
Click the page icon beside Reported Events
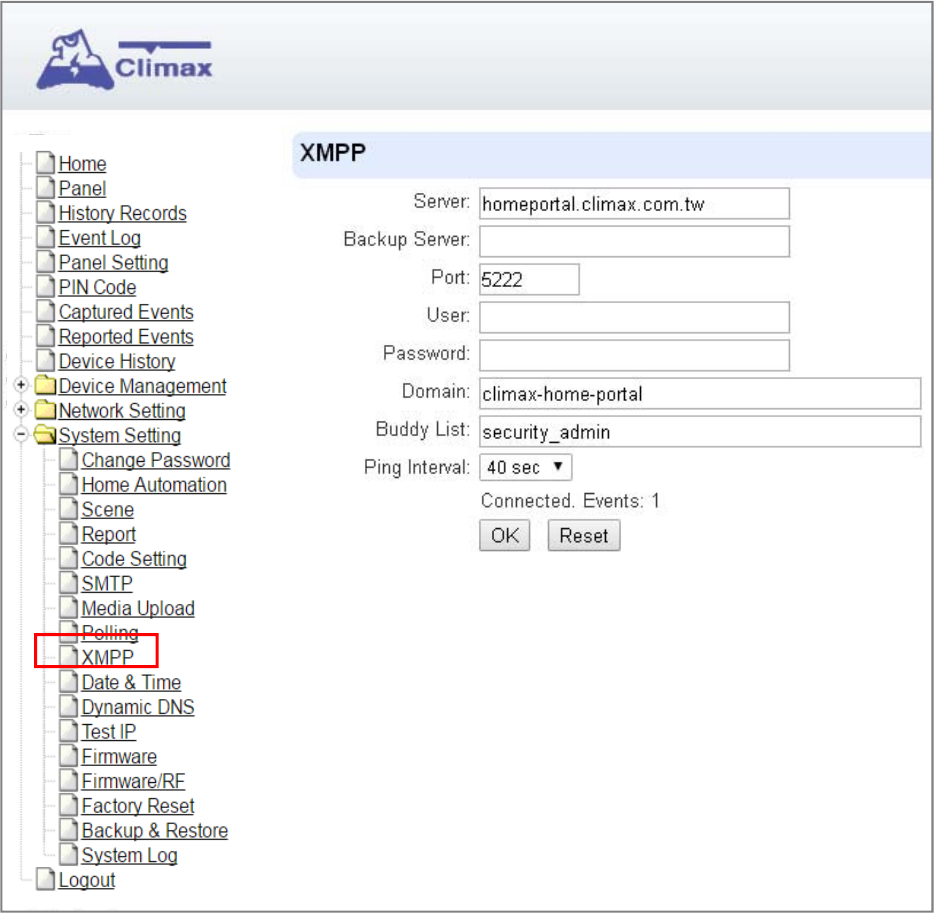(x=45, y=336)
